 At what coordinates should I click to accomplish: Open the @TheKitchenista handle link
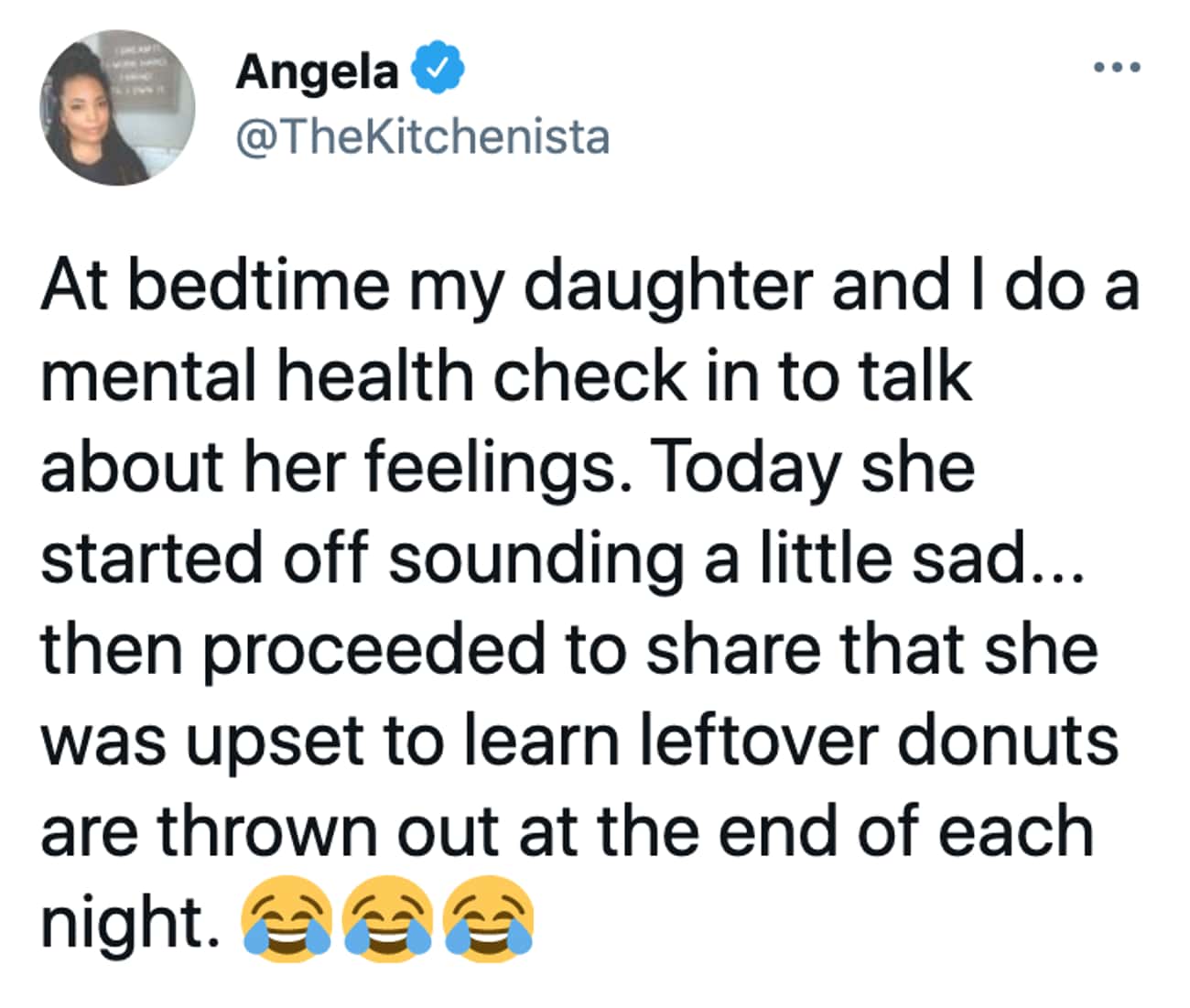click(423, 138)
